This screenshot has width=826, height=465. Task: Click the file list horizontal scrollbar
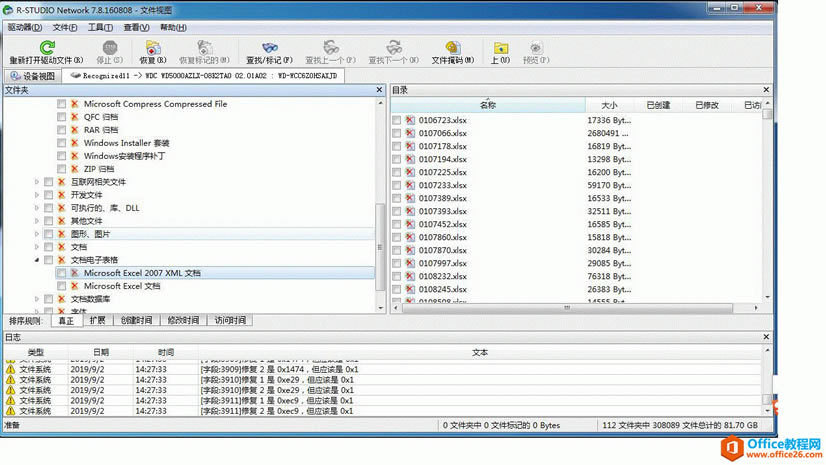pos(567,308)
